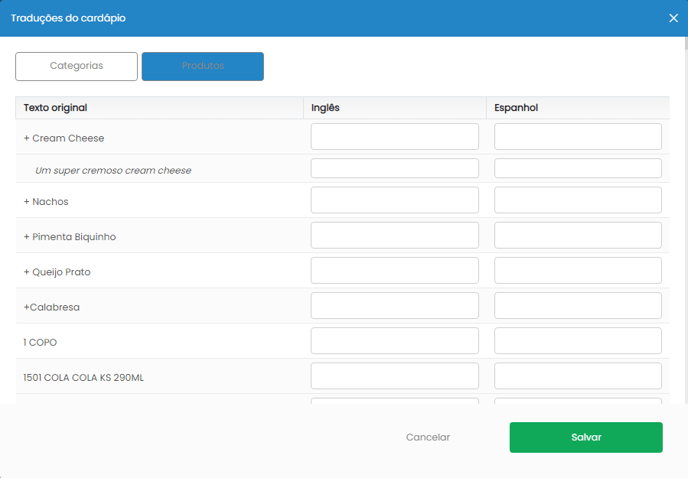The image size is (688, 478).
Task: Click the Traduções do cardápio title
Action: click(x=68, y=18)
